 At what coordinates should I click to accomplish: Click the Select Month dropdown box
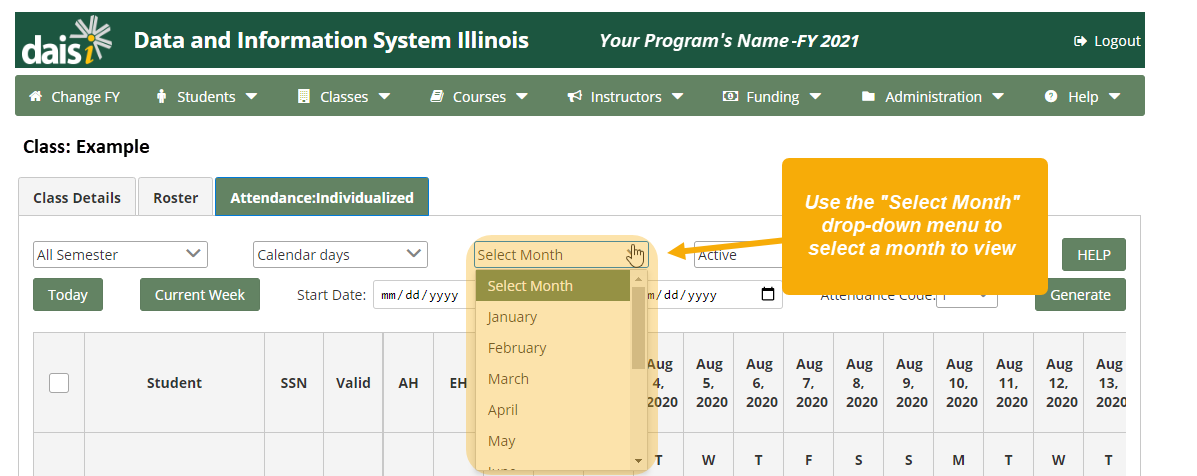(x=561, y=255)
